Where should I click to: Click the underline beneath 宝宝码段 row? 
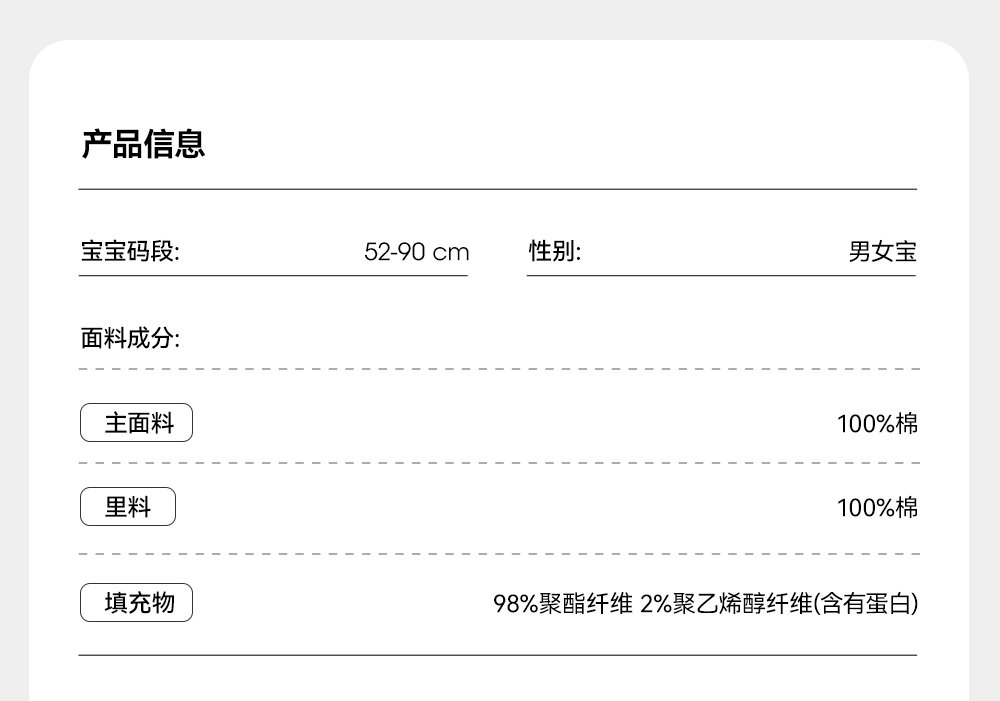tap(273, 276)
